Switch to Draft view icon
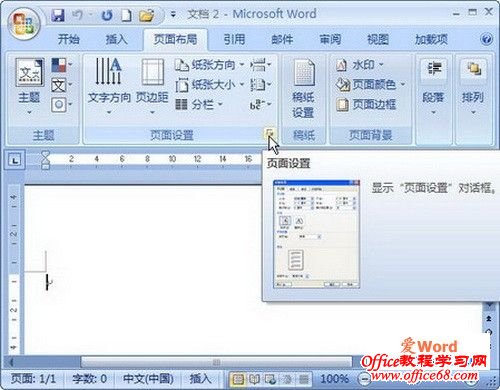The height and width of the screenshot is (390, 500). [303, 379]
